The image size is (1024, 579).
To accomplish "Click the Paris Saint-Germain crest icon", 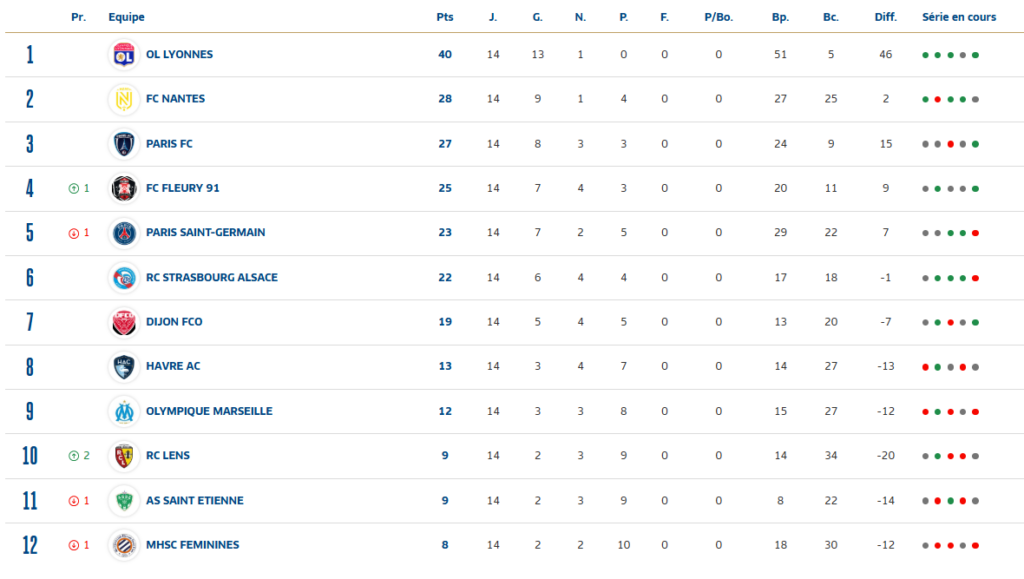I will click(x=124, y=233).
